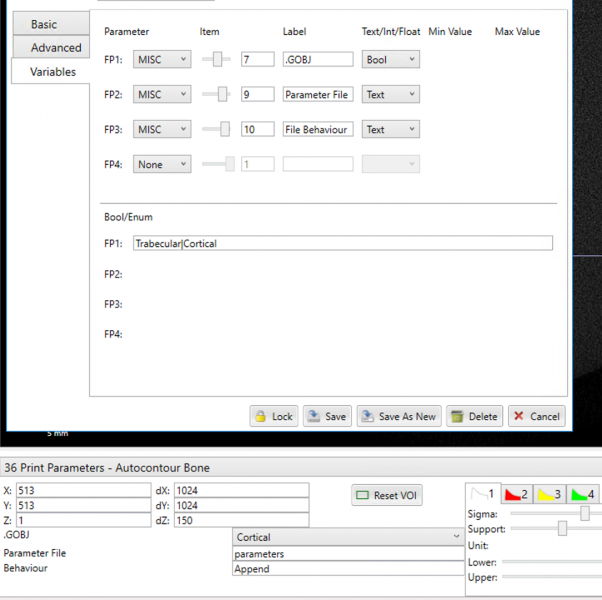Open FP3 parameter MISC dropdown
Image resolution: width=602 pixels, height=600 pixels.
click(x=162, y=129)
